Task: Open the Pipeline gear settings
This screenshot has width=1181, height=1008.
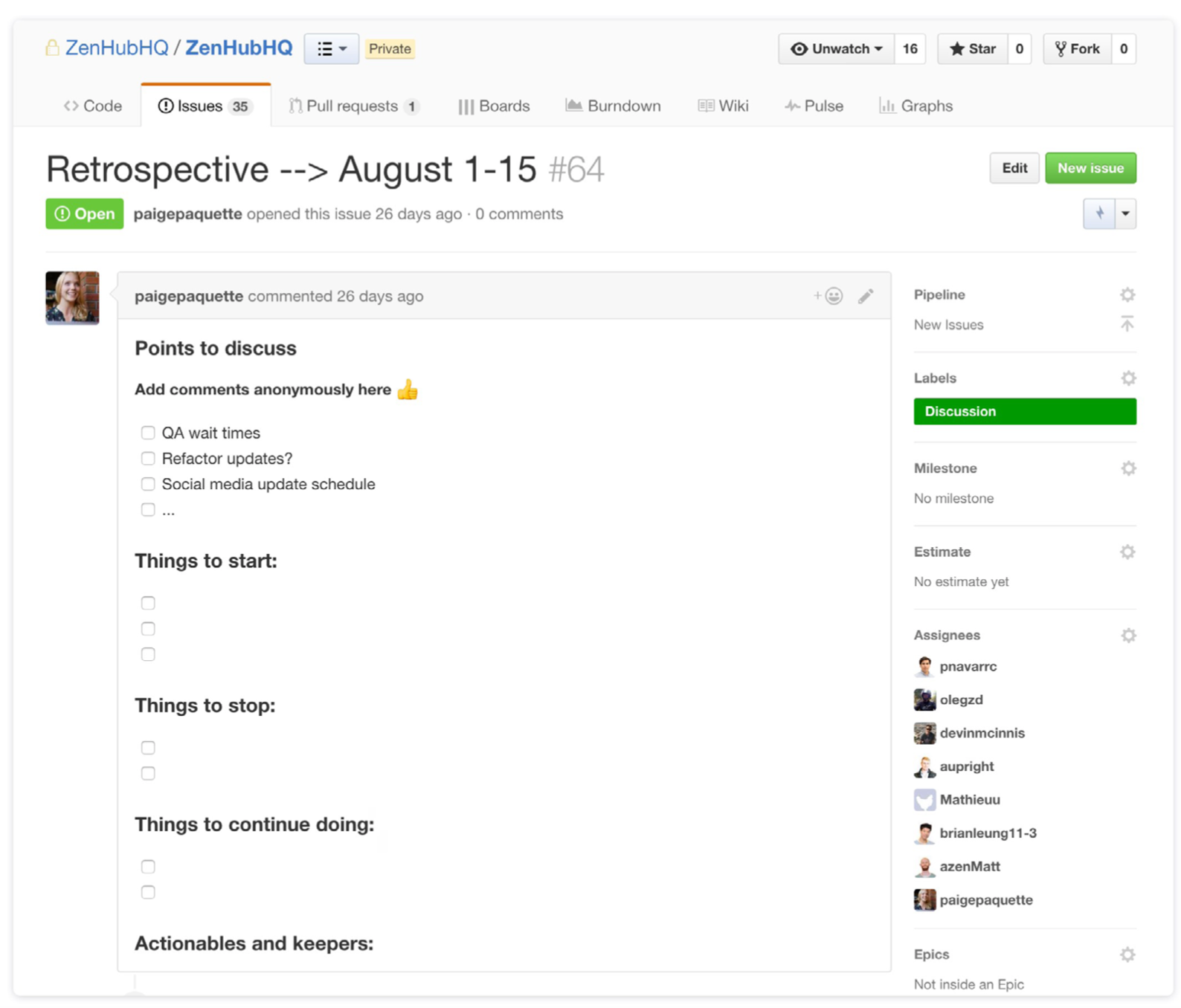Action: tap(1127, 295)
